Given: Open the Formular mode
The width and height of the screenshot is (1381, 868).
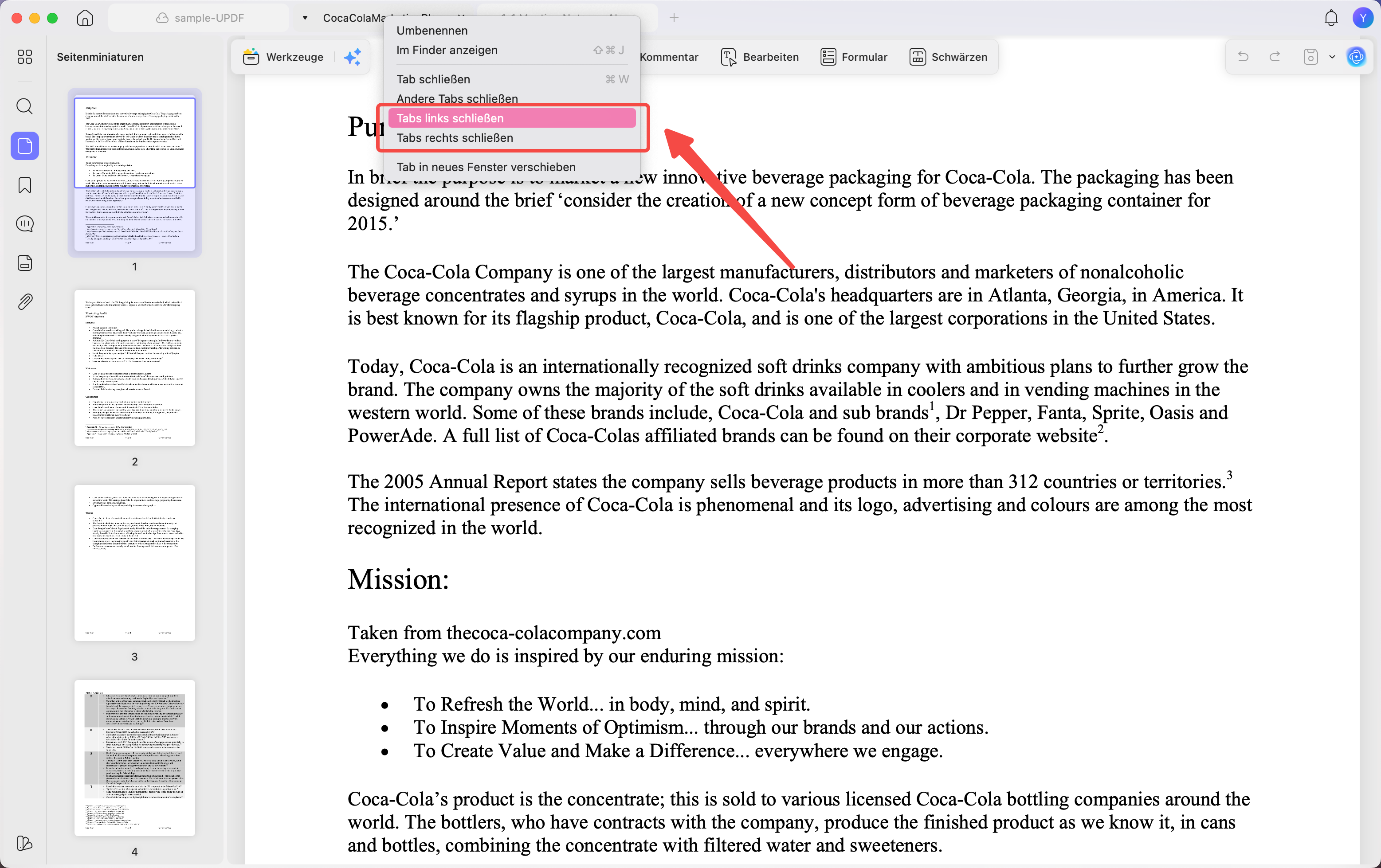Looking at the screenshot, I should coord(853,57).
